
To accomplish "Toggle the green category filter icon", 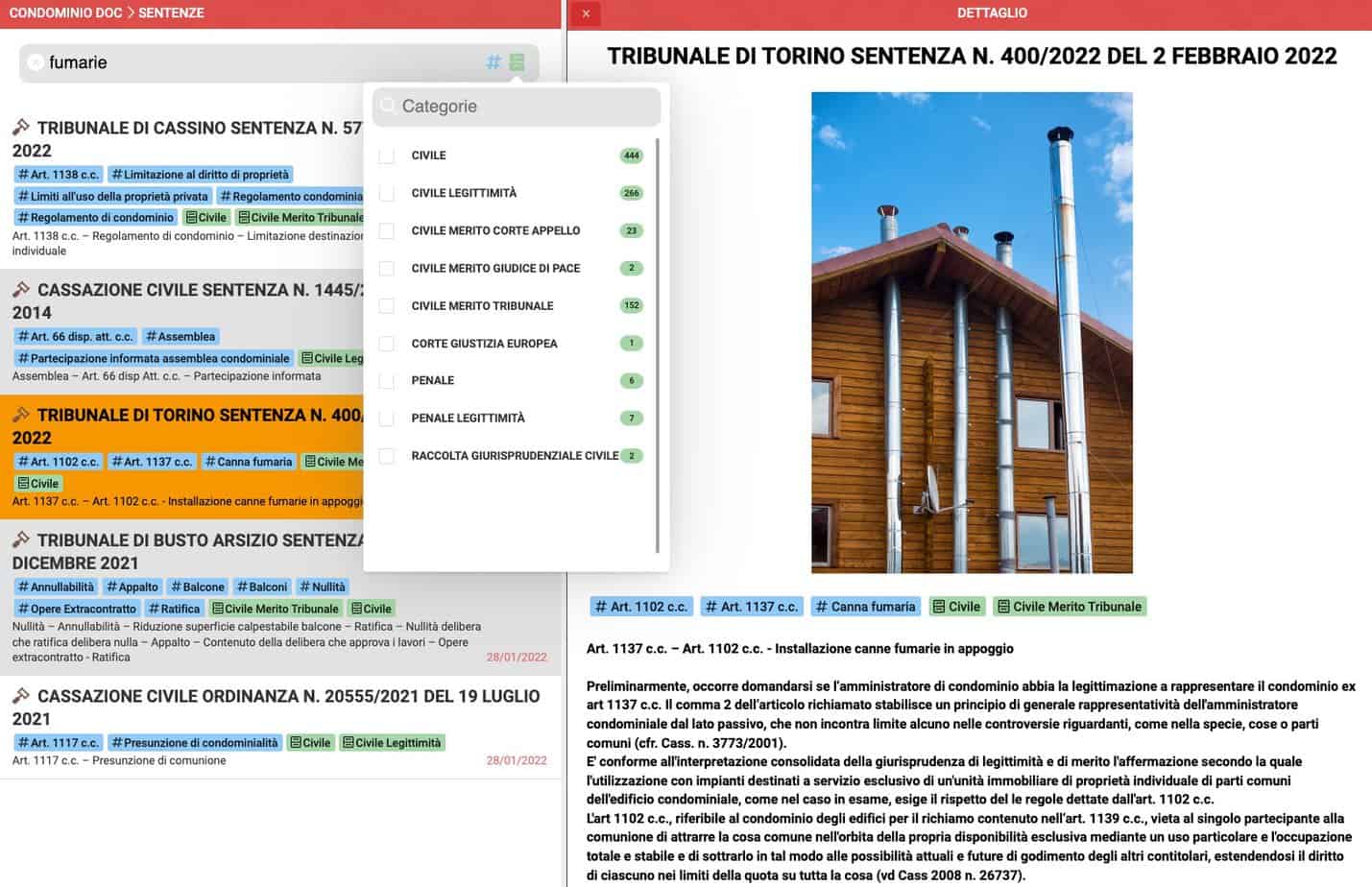I will [517, 62].
